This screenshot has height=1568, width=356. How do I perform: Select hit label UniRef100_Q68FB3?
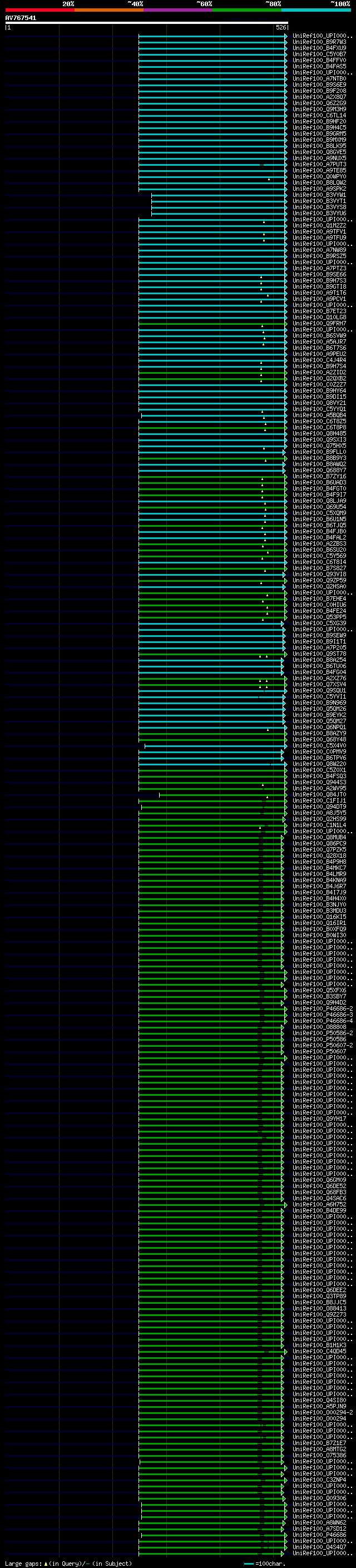[x=319, y=1192]
